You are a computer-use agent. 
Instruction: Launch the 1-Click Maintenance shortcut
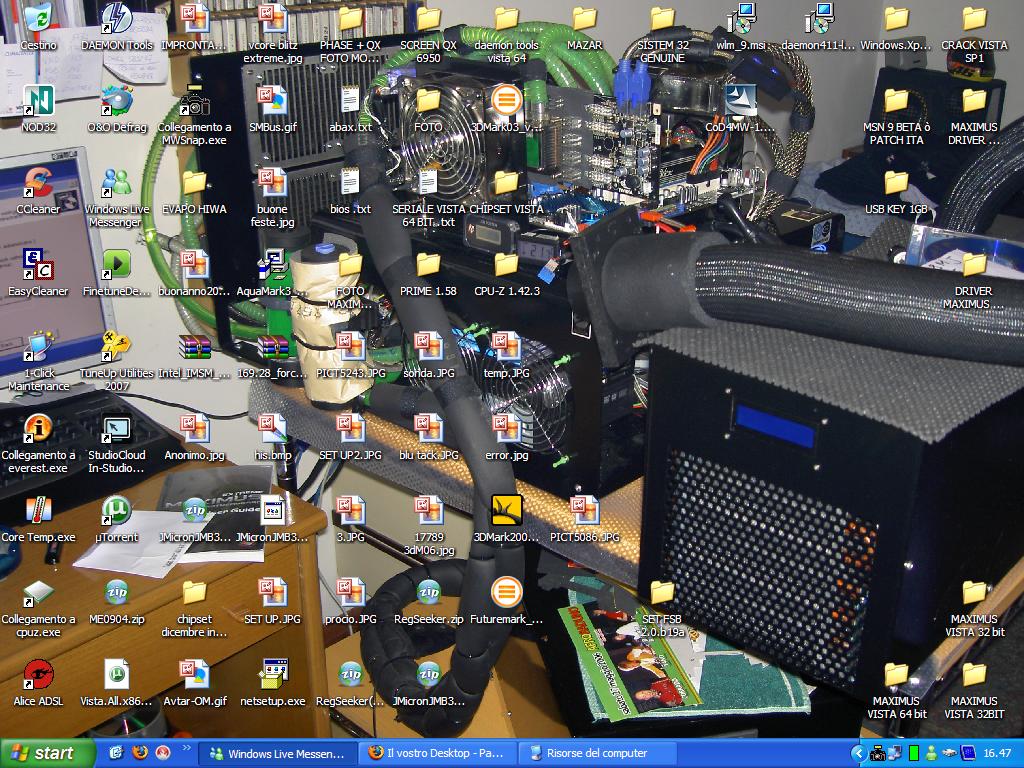(39, 346)
